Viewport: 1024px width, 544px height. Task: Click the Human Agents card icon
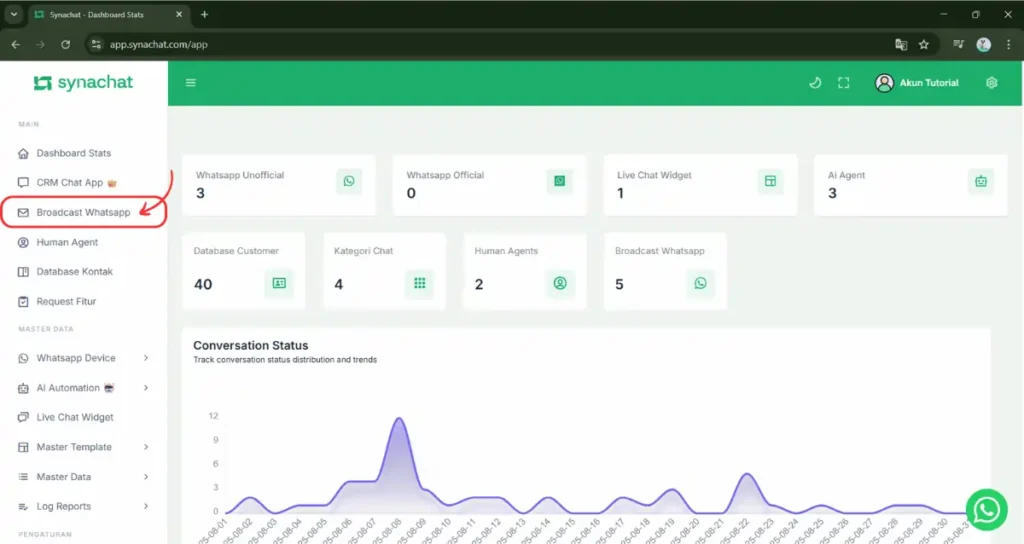pyautogui.click(x=560, y=283)
